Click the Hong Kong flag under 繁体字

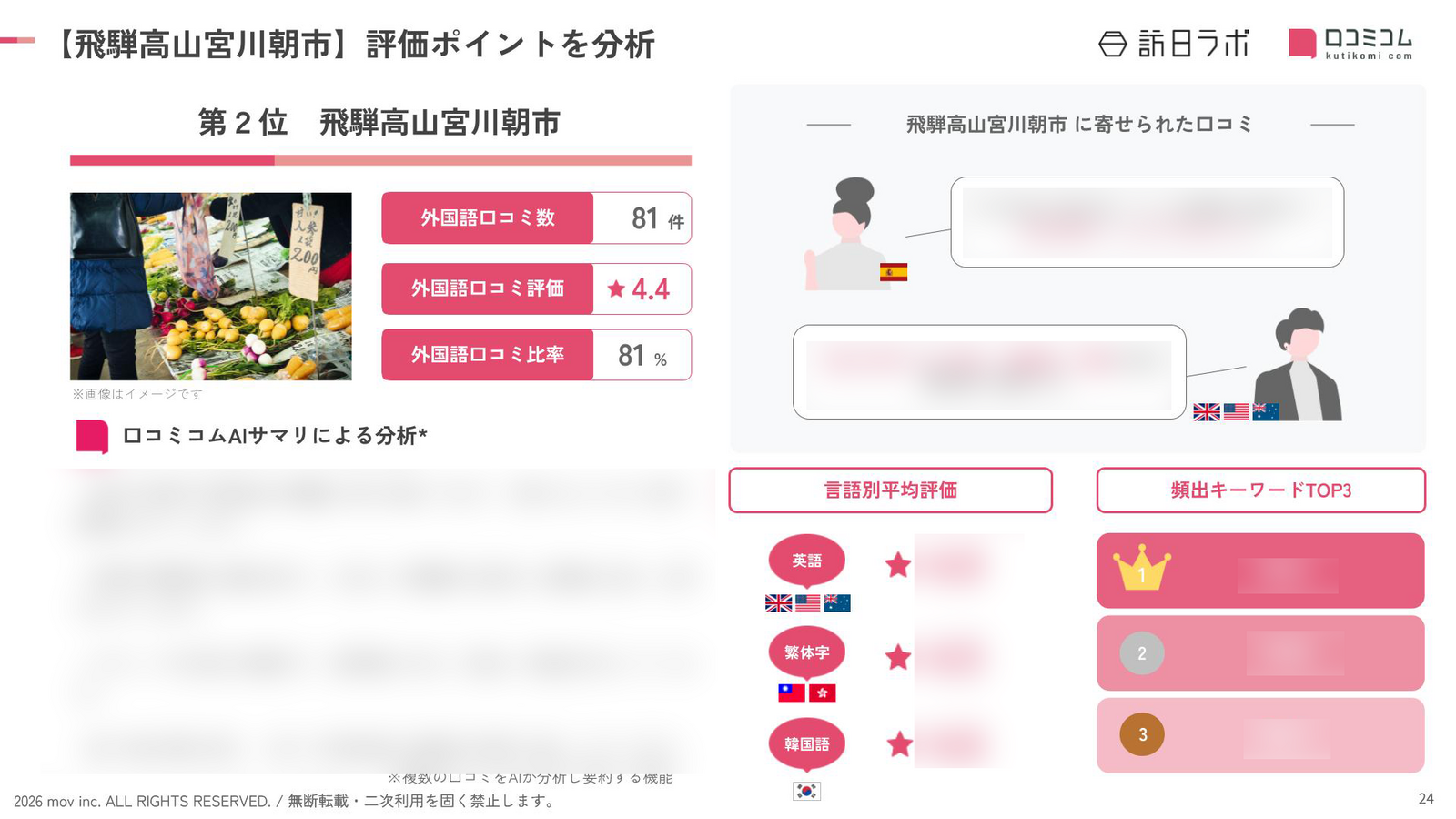(823, 693)
